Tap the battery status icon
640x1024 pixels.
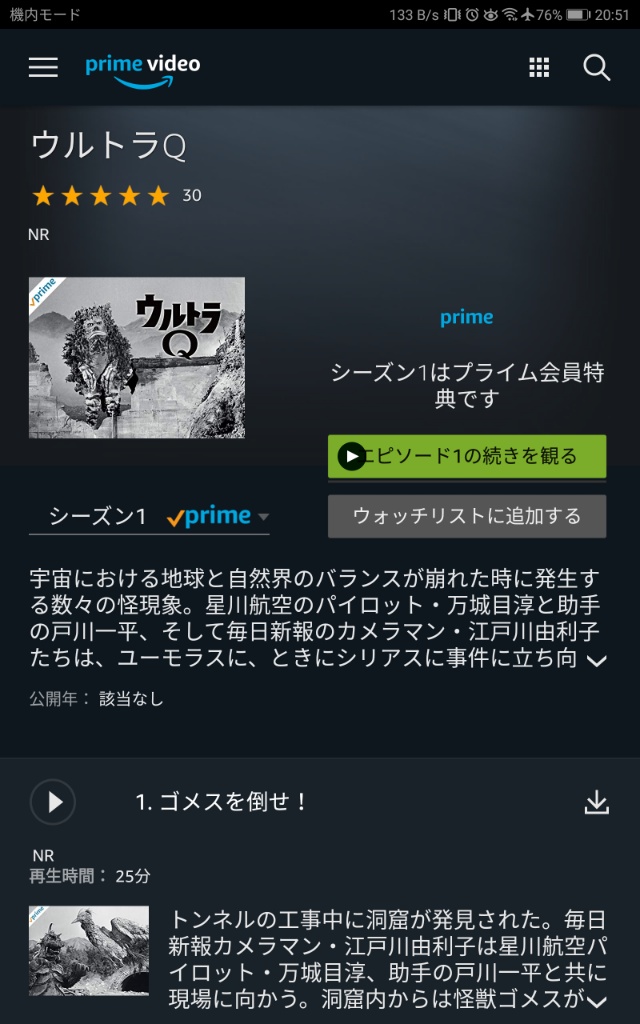[x=578, y=14]
